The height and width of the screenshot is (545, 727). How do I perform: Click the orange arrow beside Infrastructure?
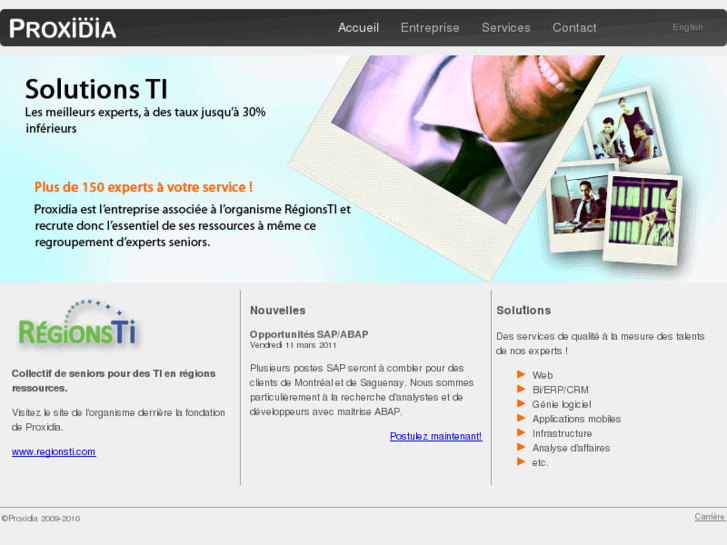pyautogui.click(x=521, y=433)
